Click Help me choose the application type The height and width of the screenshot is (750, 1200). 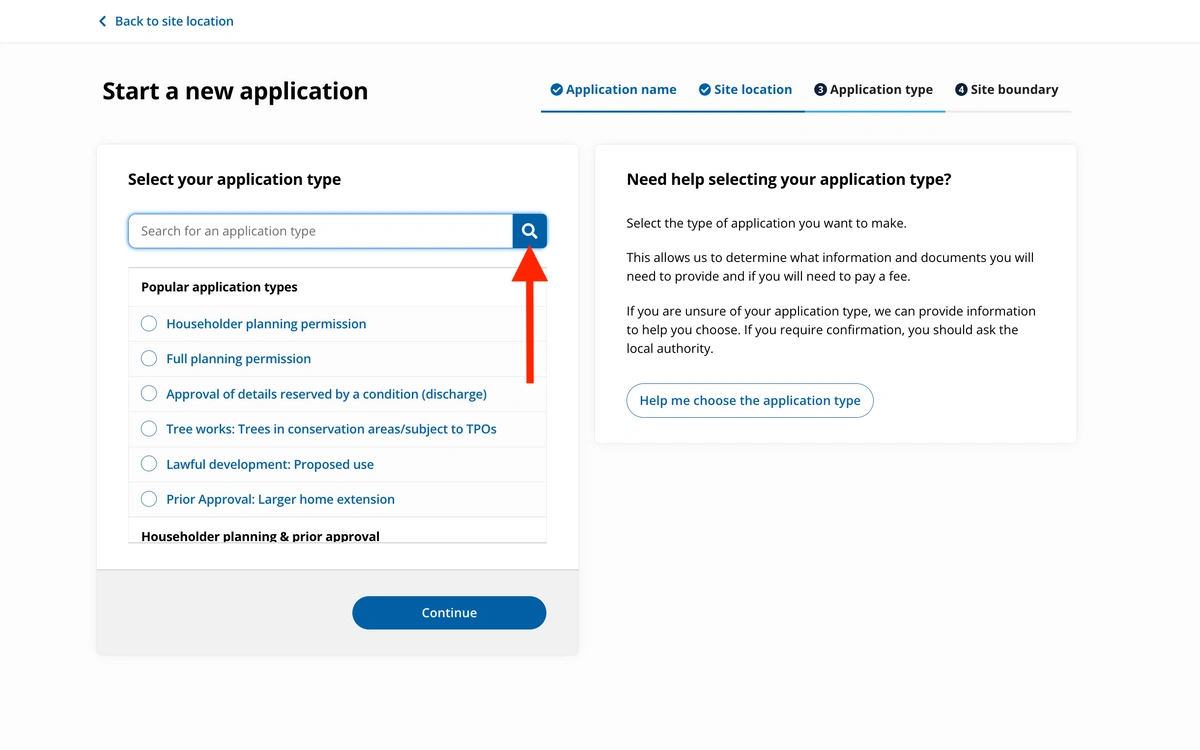(x=750, y=400)
